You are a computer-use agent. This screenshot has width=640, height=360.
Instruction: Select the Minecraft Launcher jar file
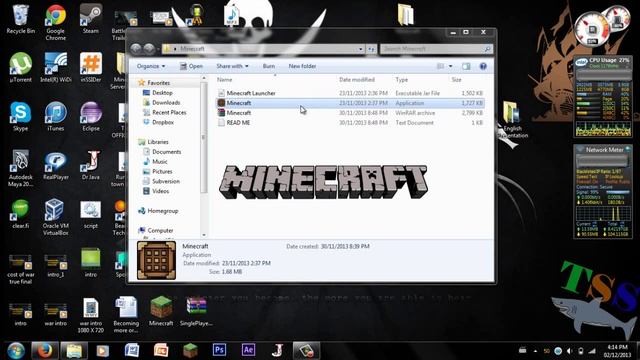(x=350, y=93)
